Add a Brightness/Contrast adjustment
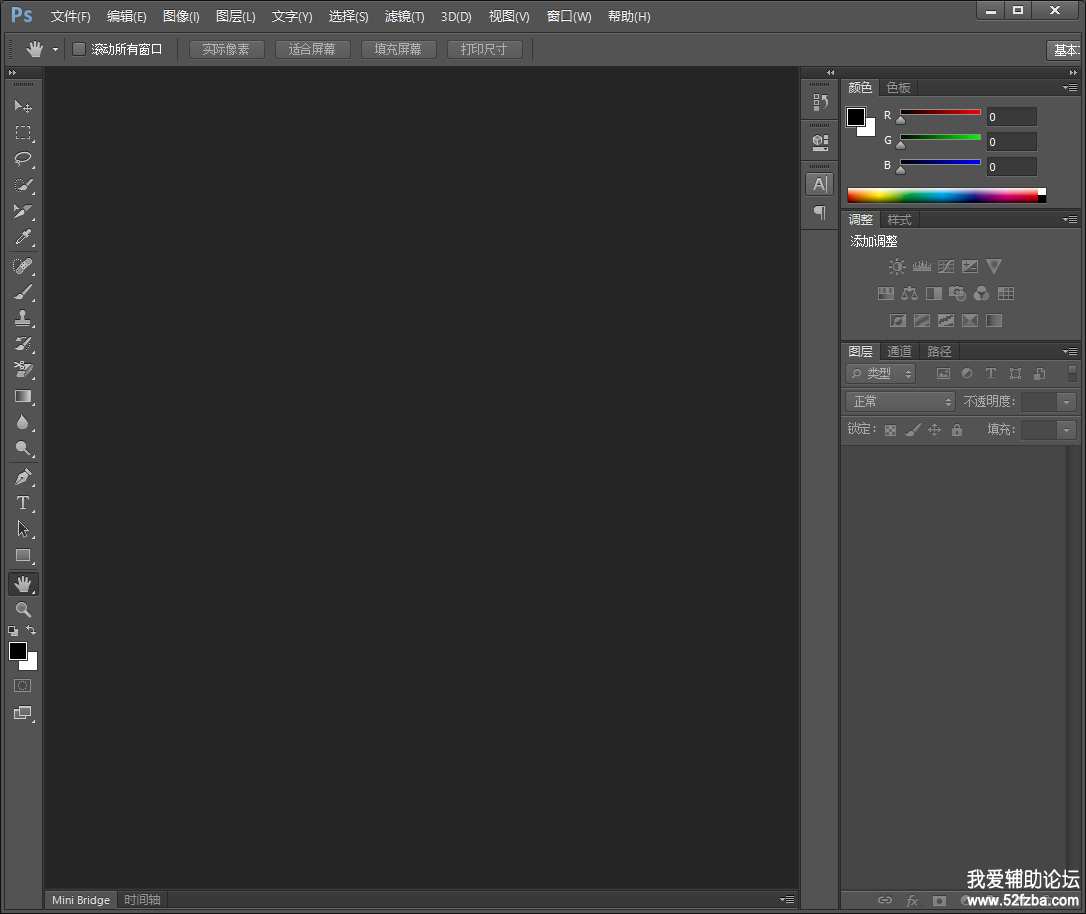Viewport: 1086px width, 914px height. 897,267
